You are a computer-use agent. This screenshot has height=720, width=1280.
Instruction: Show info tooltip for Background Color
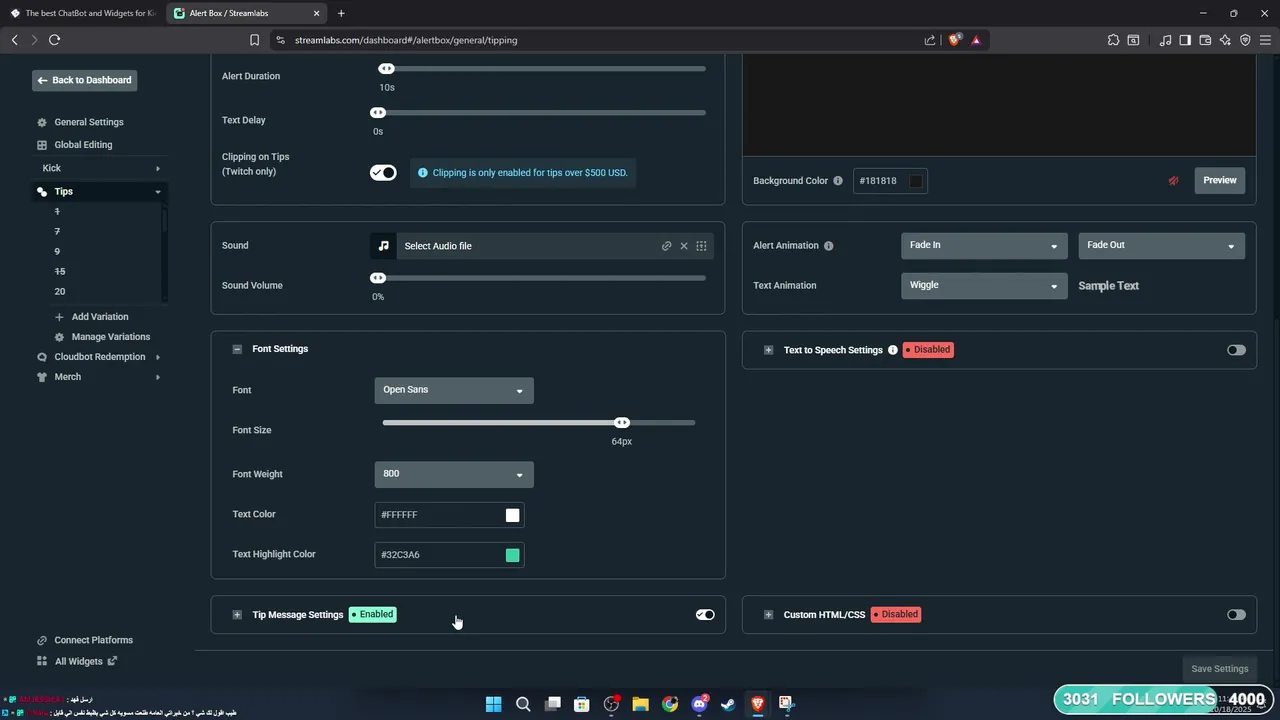coord(838,181)
